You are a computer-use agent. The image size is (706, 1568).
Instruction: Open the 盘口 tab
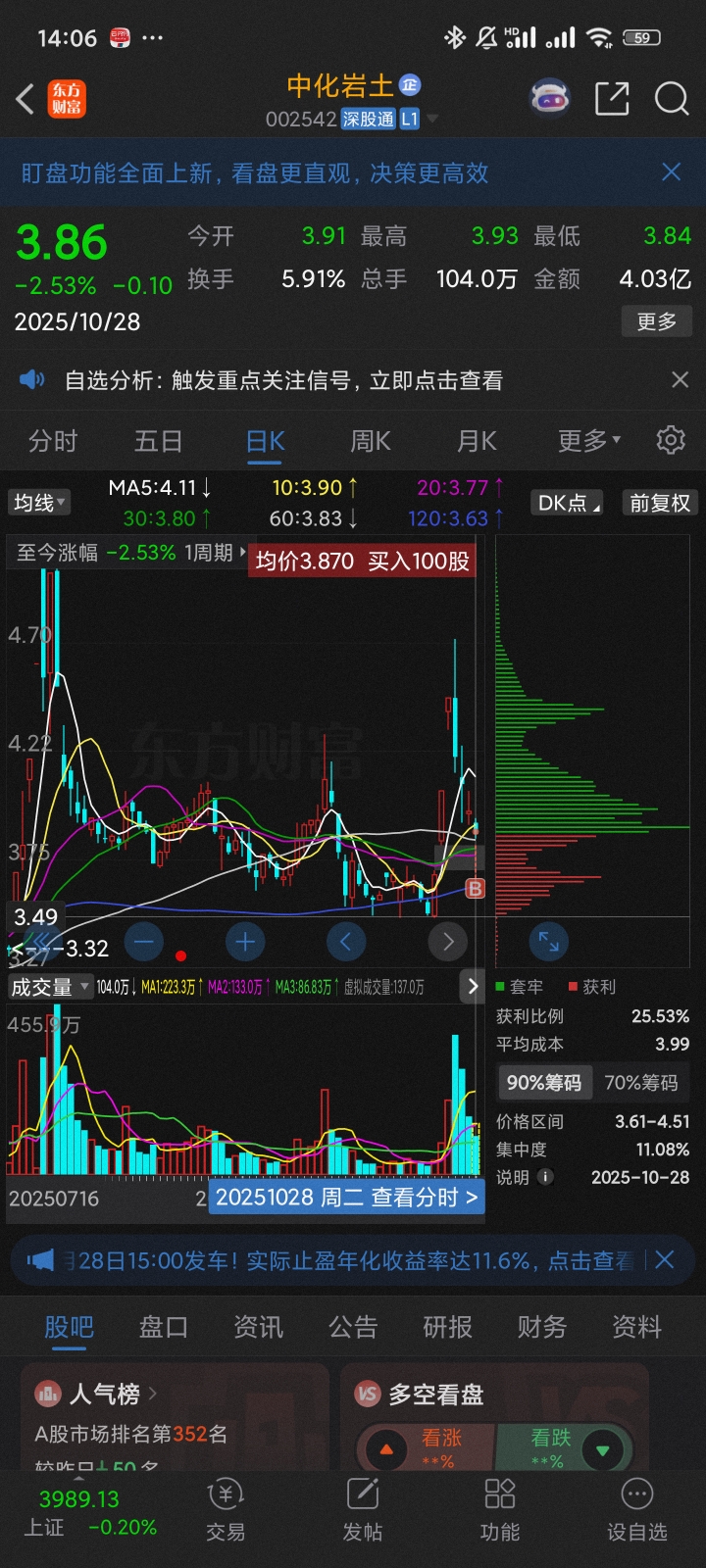point(164,1327)
